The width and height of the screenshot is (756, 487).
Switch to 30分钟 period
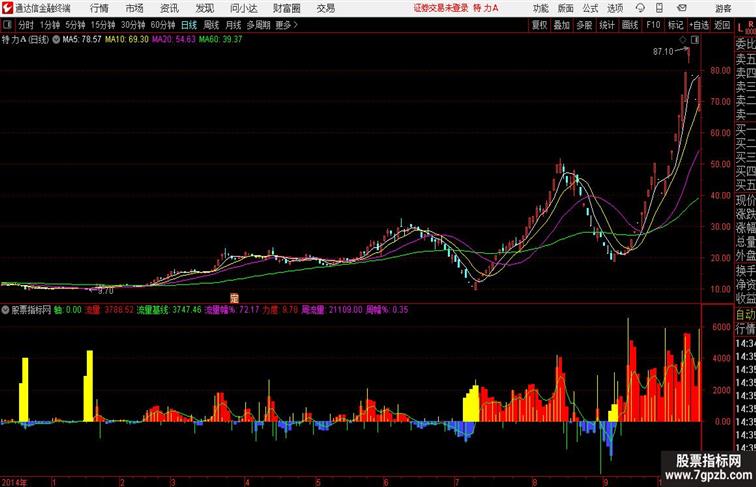(133, 25)
